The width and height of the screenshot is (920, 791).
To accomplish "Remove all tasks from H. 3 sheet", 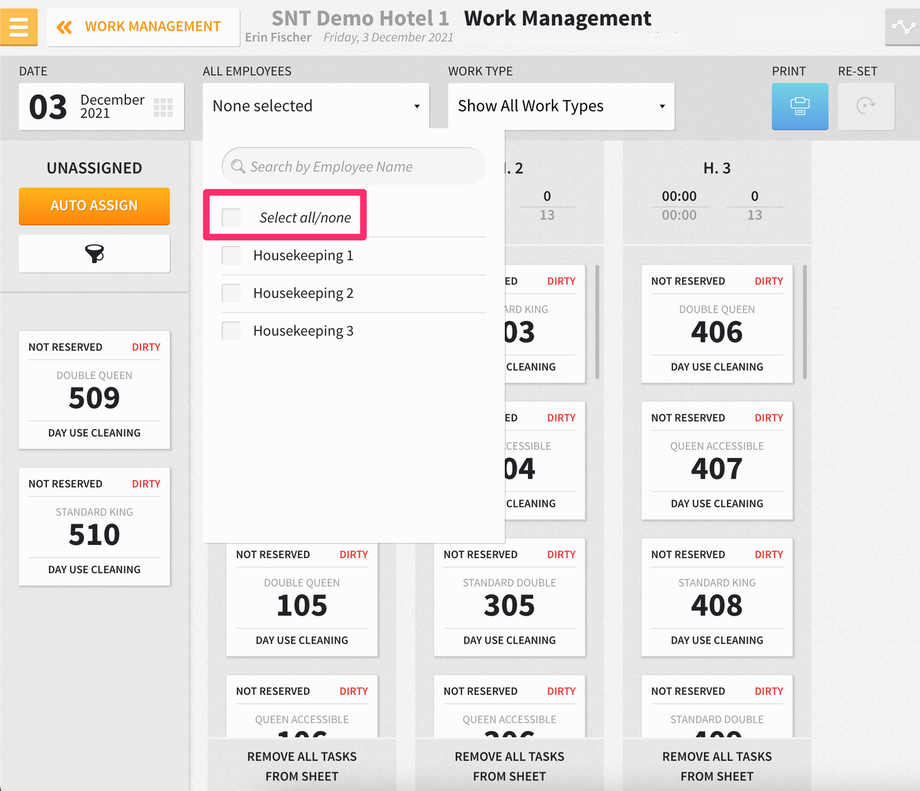I will (717, 766).
